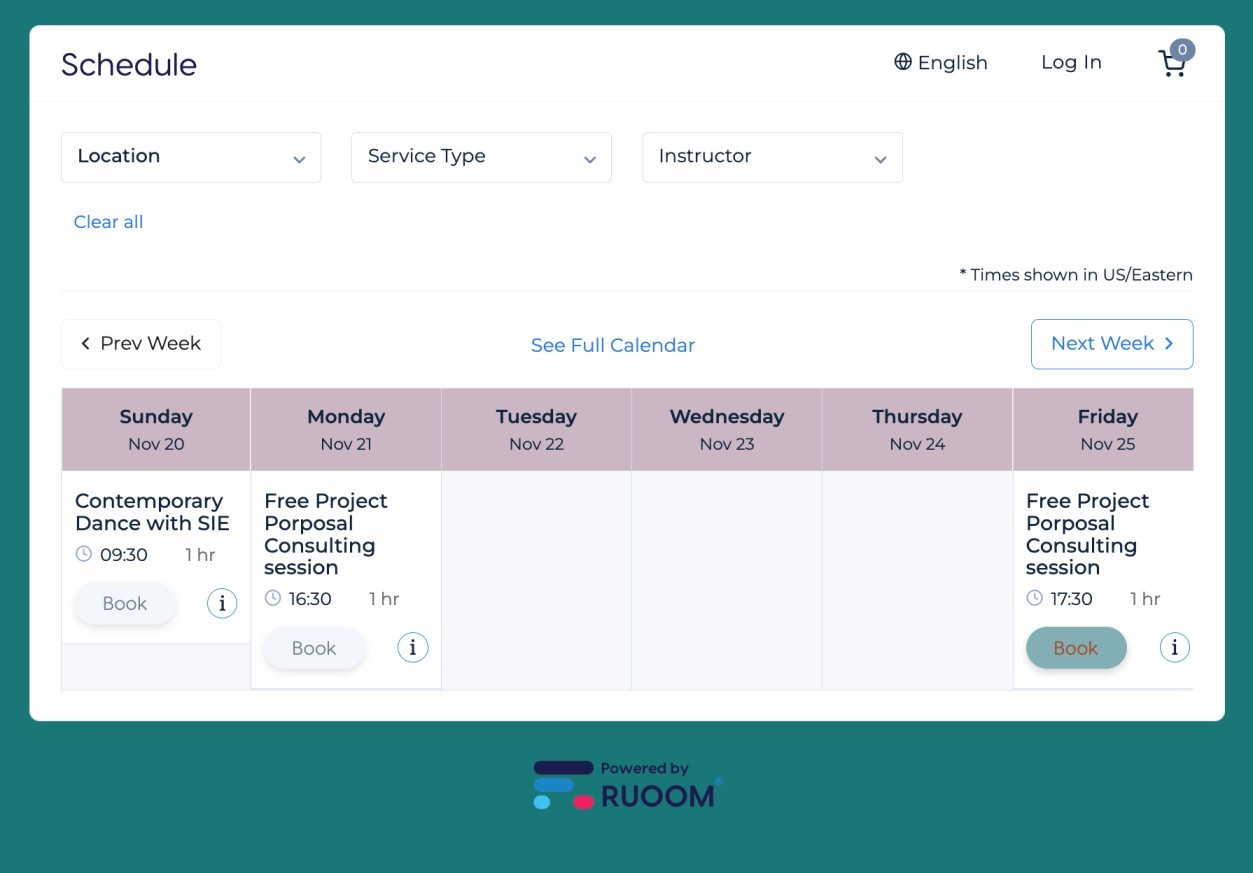The height and width of the screenshot is (873, 1253).
Task: Book the Monday 16:30 consulting session
Action: coord(314,648)
